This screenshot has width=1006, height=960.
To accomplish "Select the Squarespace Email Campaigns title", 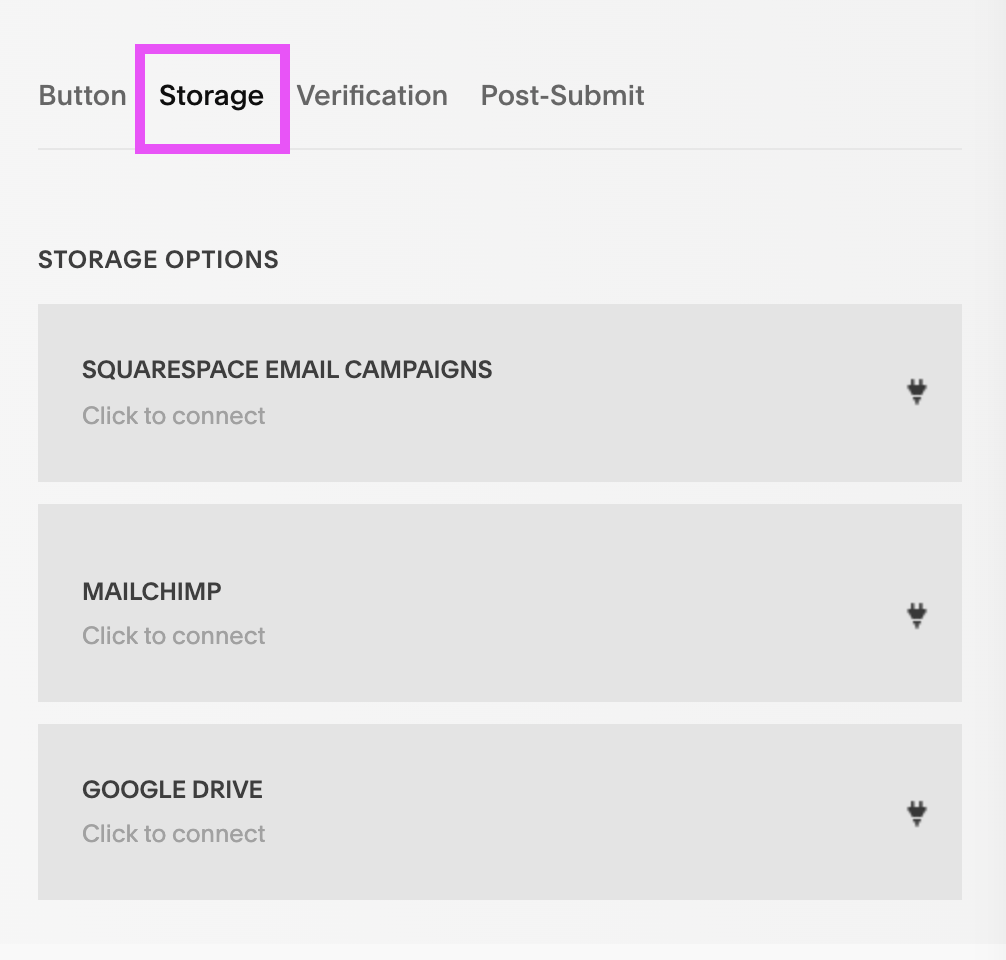I will pyautogui.click(x=287, y=370).
